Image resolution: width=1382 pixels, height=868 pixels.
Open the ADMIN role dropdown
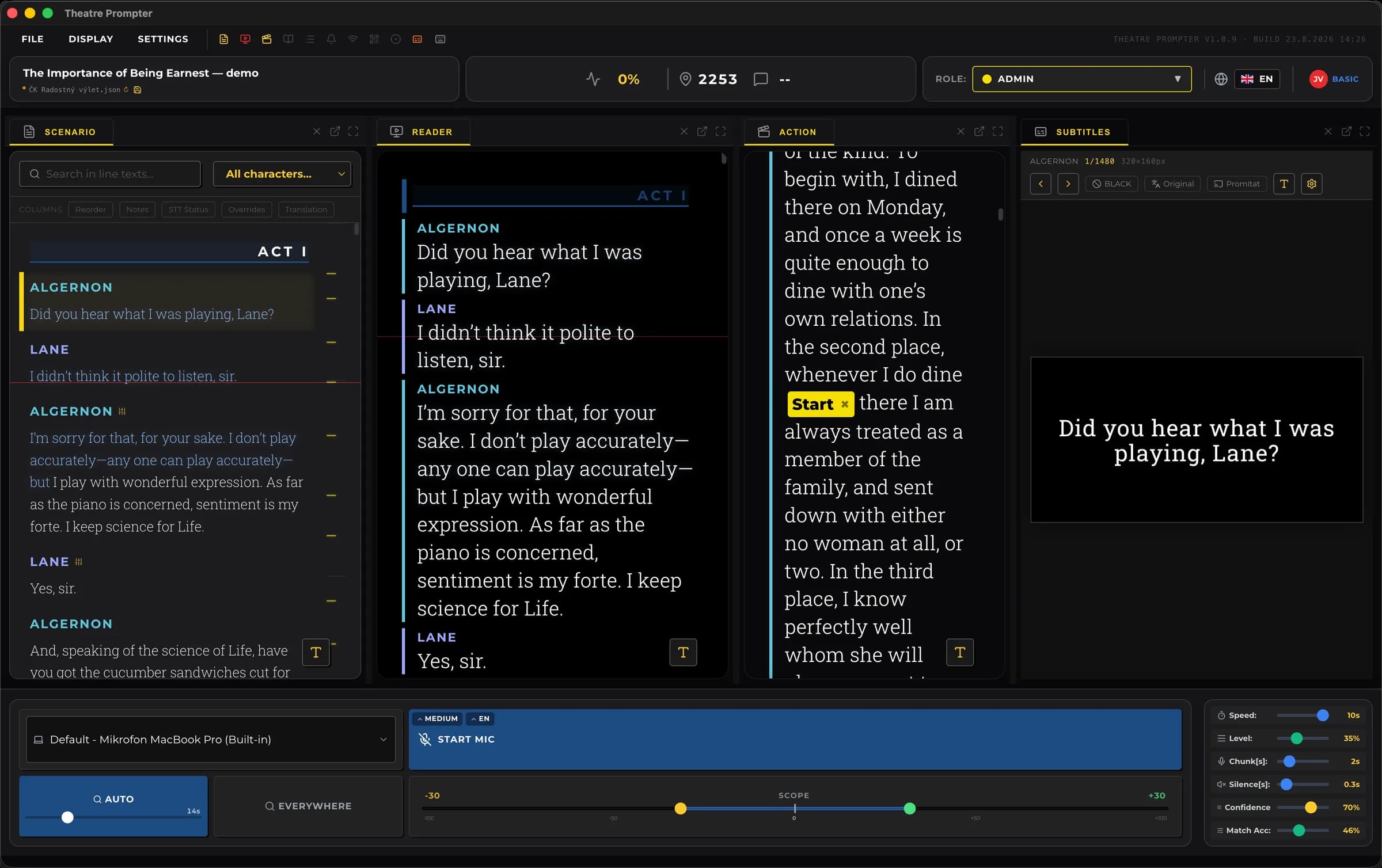pos(1082,79)
